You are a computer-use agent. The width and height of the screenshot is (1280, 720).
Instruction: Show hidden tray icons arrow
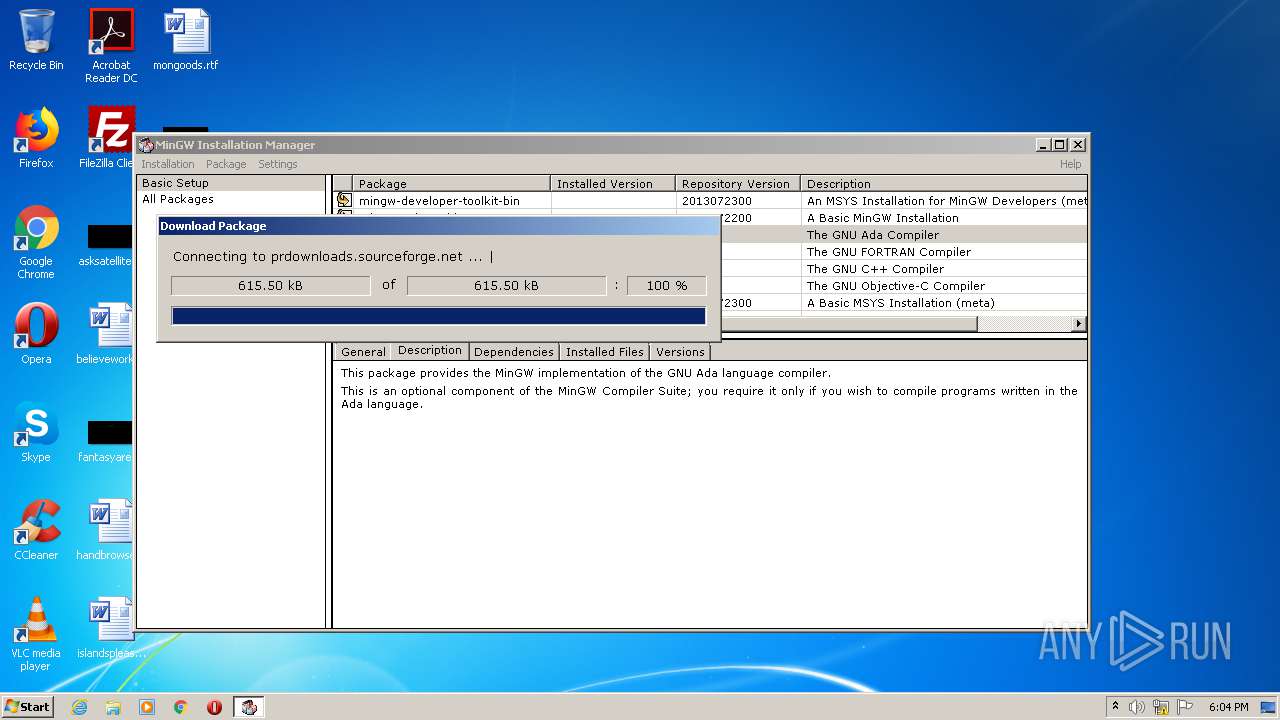(x=1115, y=707)
